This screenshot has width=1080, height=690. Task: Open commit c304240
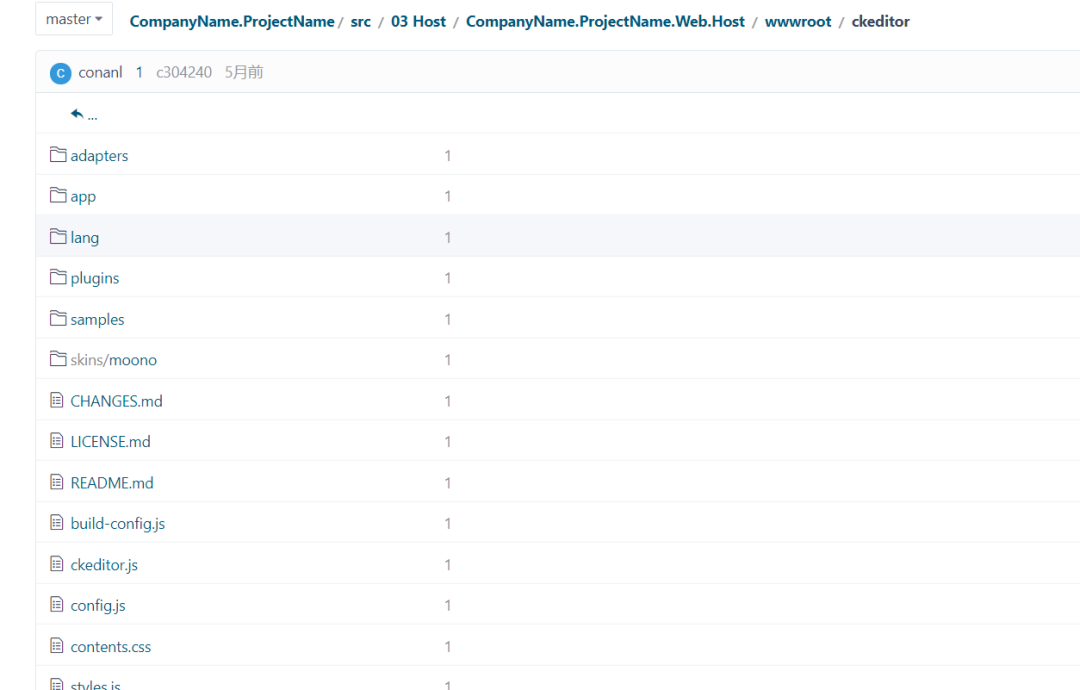point(184,72)
